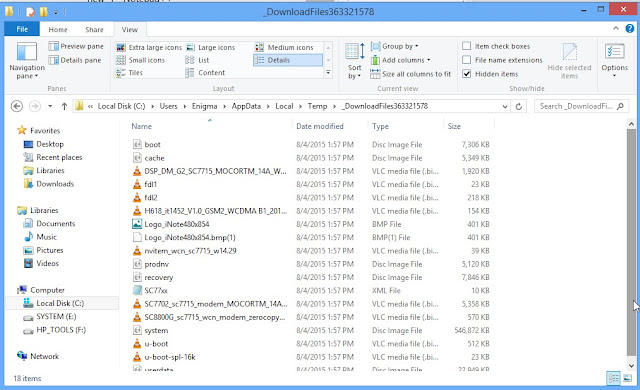Enable File name extensions checkbox
This screenshot has width=640, height=390.
(x=467, y=60)
